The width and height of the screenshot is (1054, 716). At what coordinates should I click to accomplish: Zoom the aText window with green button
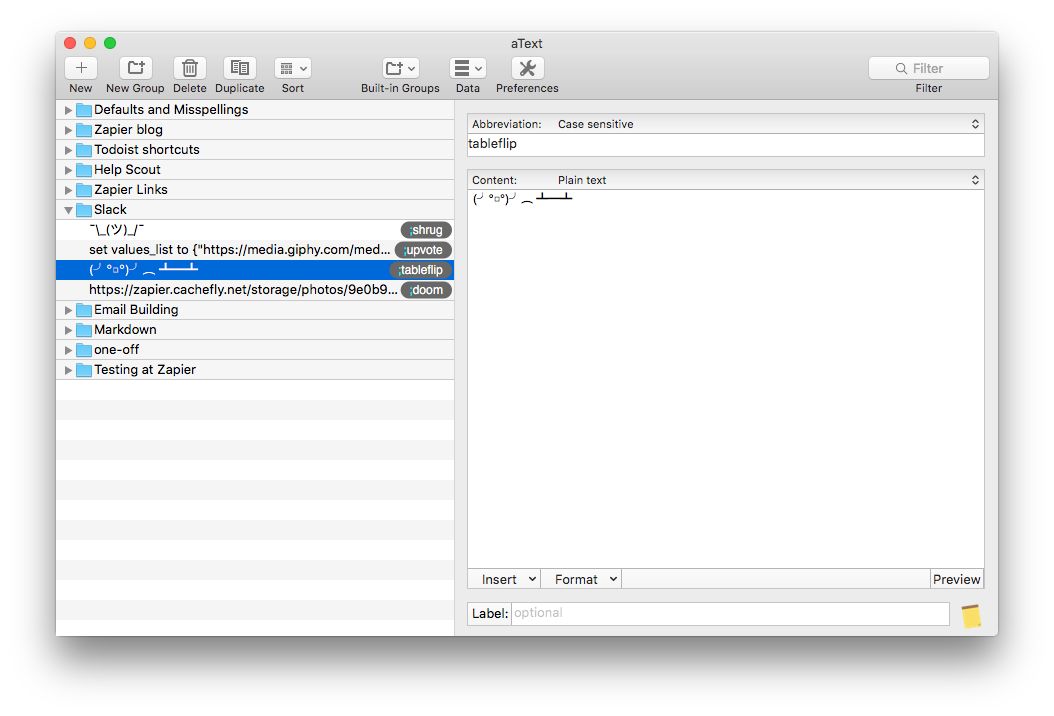(110, 43)
